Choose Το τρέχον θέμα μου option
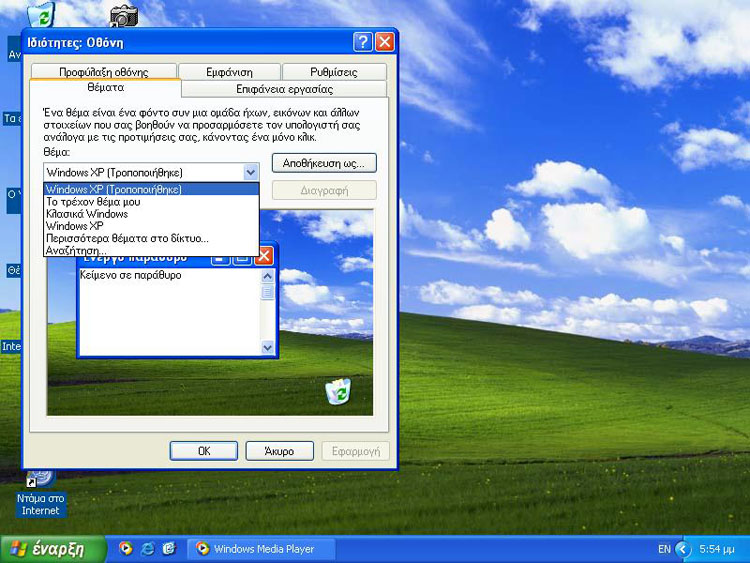 pyautogui.click(x=151, y=202)
